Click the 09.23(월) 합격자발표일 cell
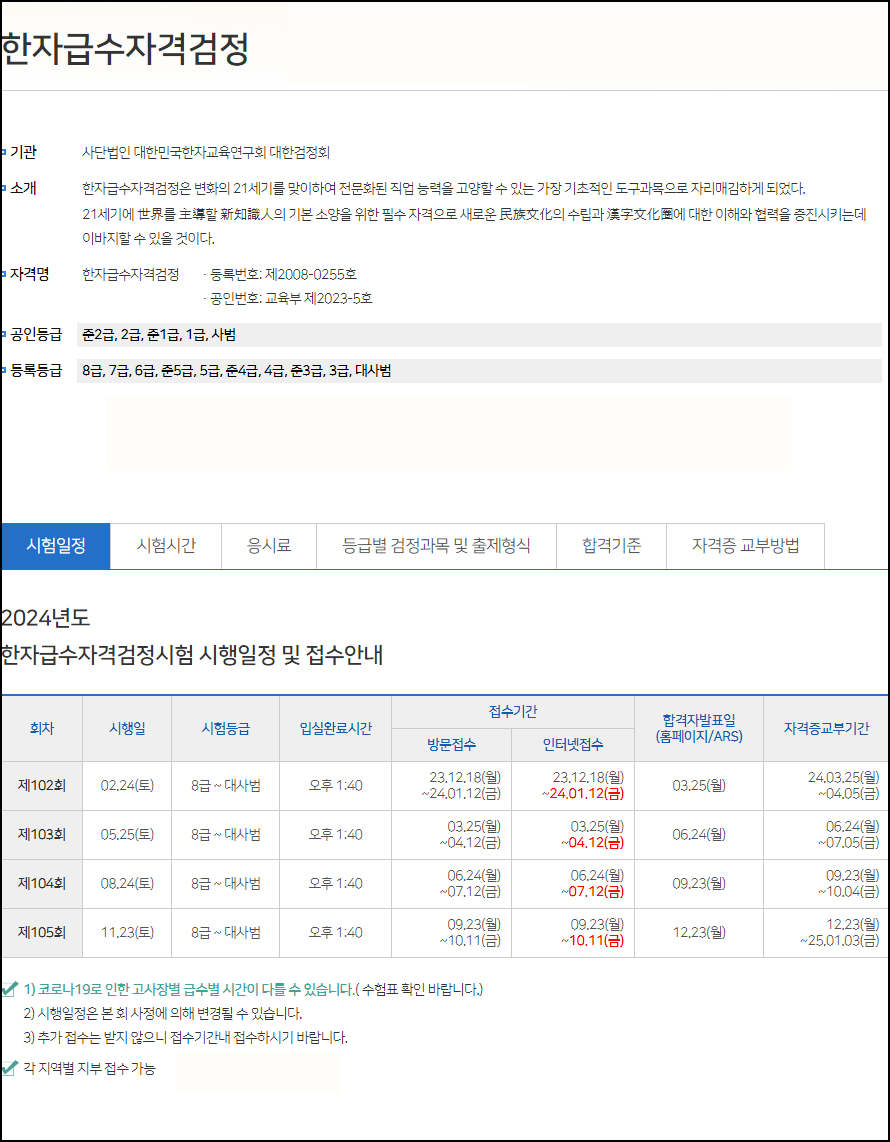This screenshot has height=1142, width=890. coord(699,883)
